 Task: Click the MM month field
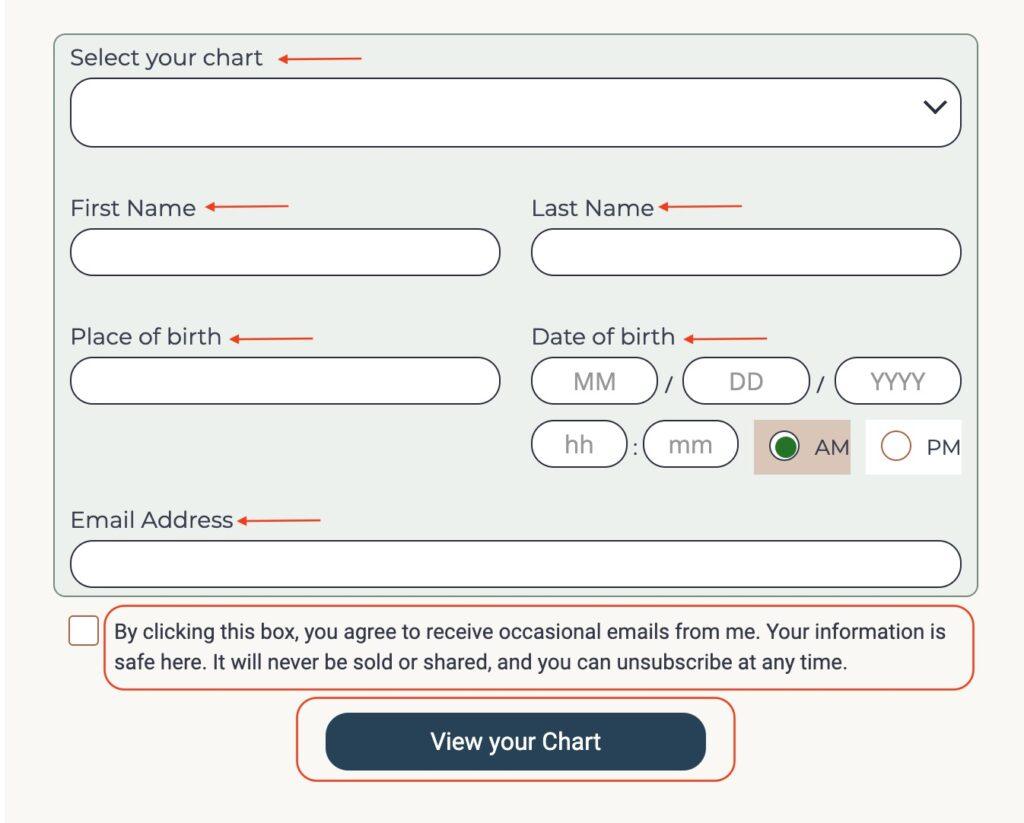point(594,381)
